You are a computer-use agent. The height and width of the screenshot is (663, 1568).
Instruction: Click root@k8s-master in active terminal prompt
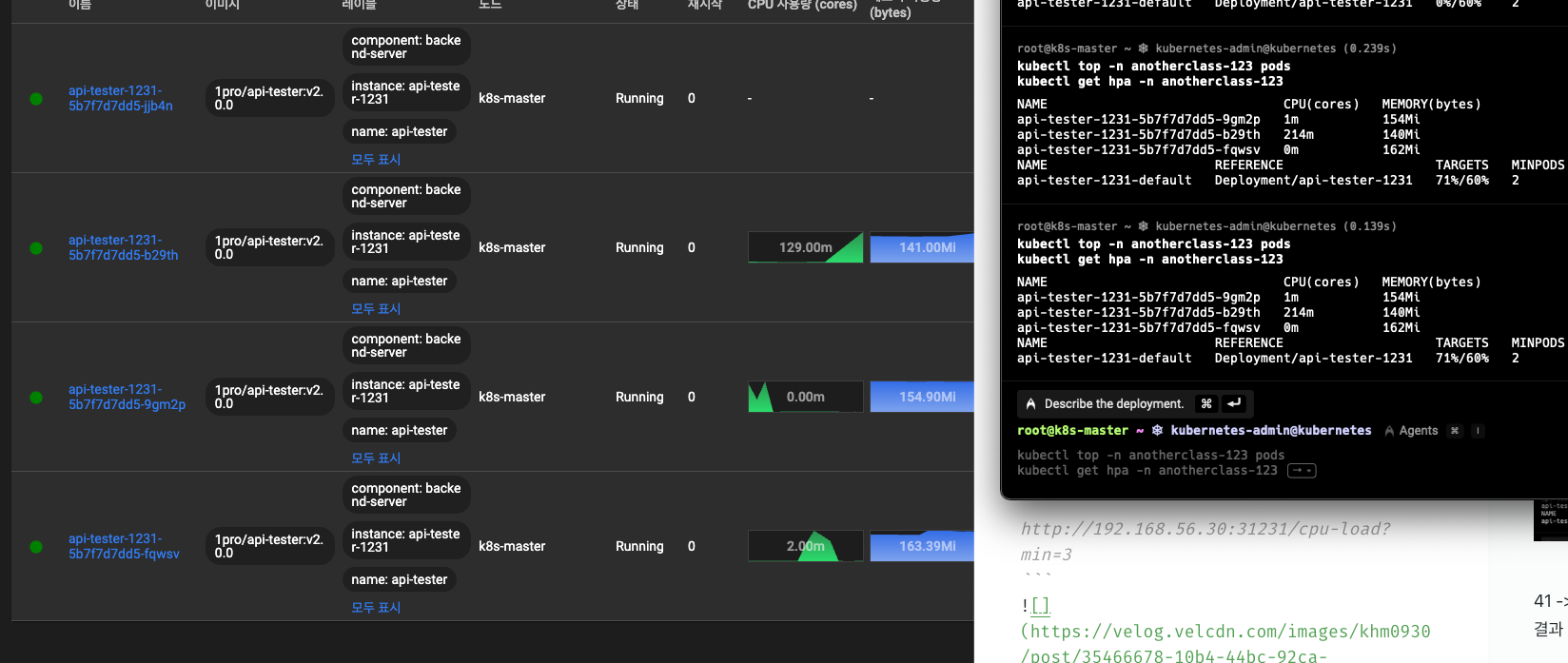(1072, 430)
